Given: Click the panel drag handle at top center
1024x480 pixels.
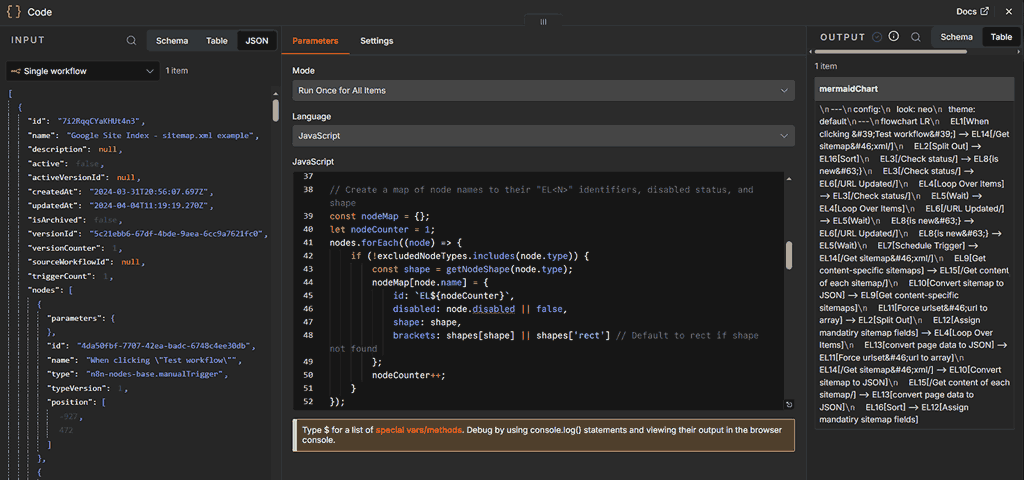Looking at the screenshot, I should click(x=543, y=22).
